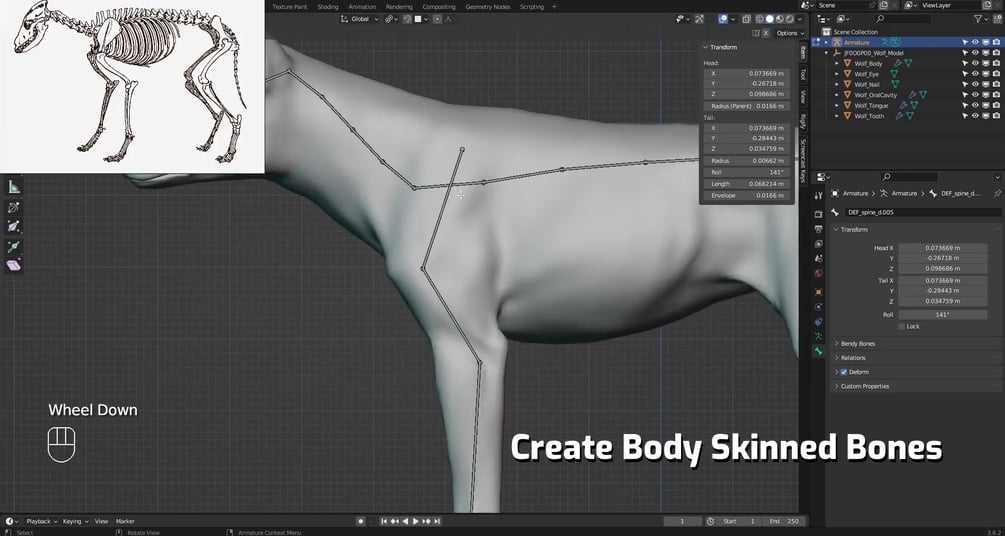Open the Render properties tab icon
The image size is (1005, 536).
818,214
